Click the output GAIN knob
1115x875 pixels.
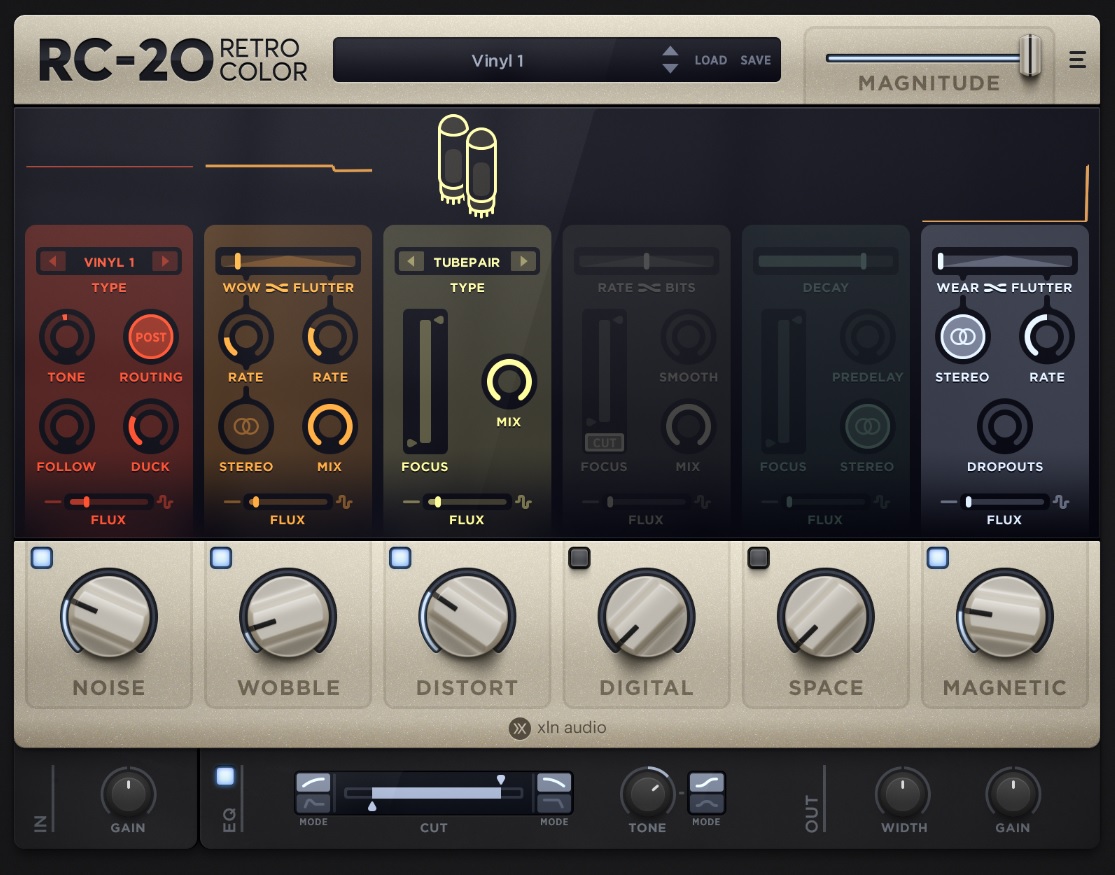click(1013, 792)
